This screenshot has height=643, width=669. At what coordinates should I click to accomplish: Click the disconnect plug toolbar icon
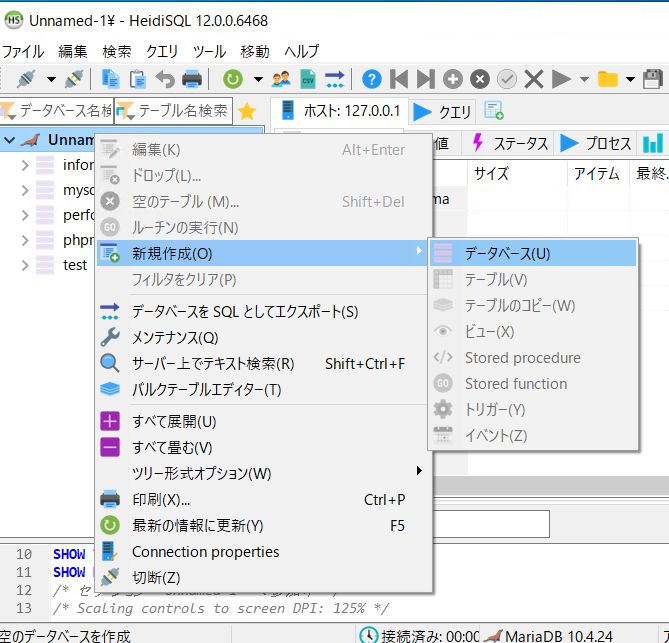coord(74,79)
